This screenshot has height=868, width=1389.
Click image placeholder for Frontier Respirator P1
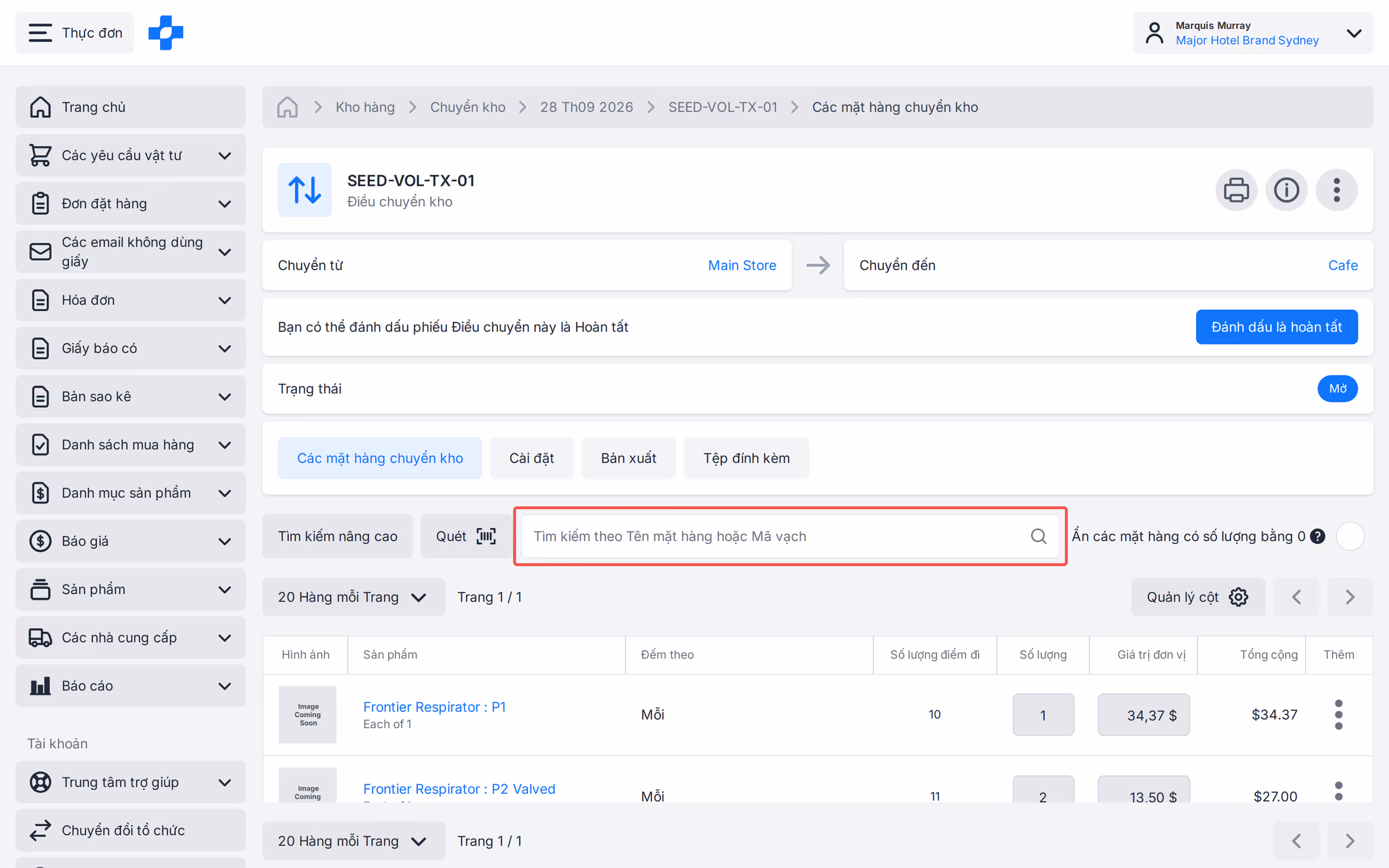[308, 715]
